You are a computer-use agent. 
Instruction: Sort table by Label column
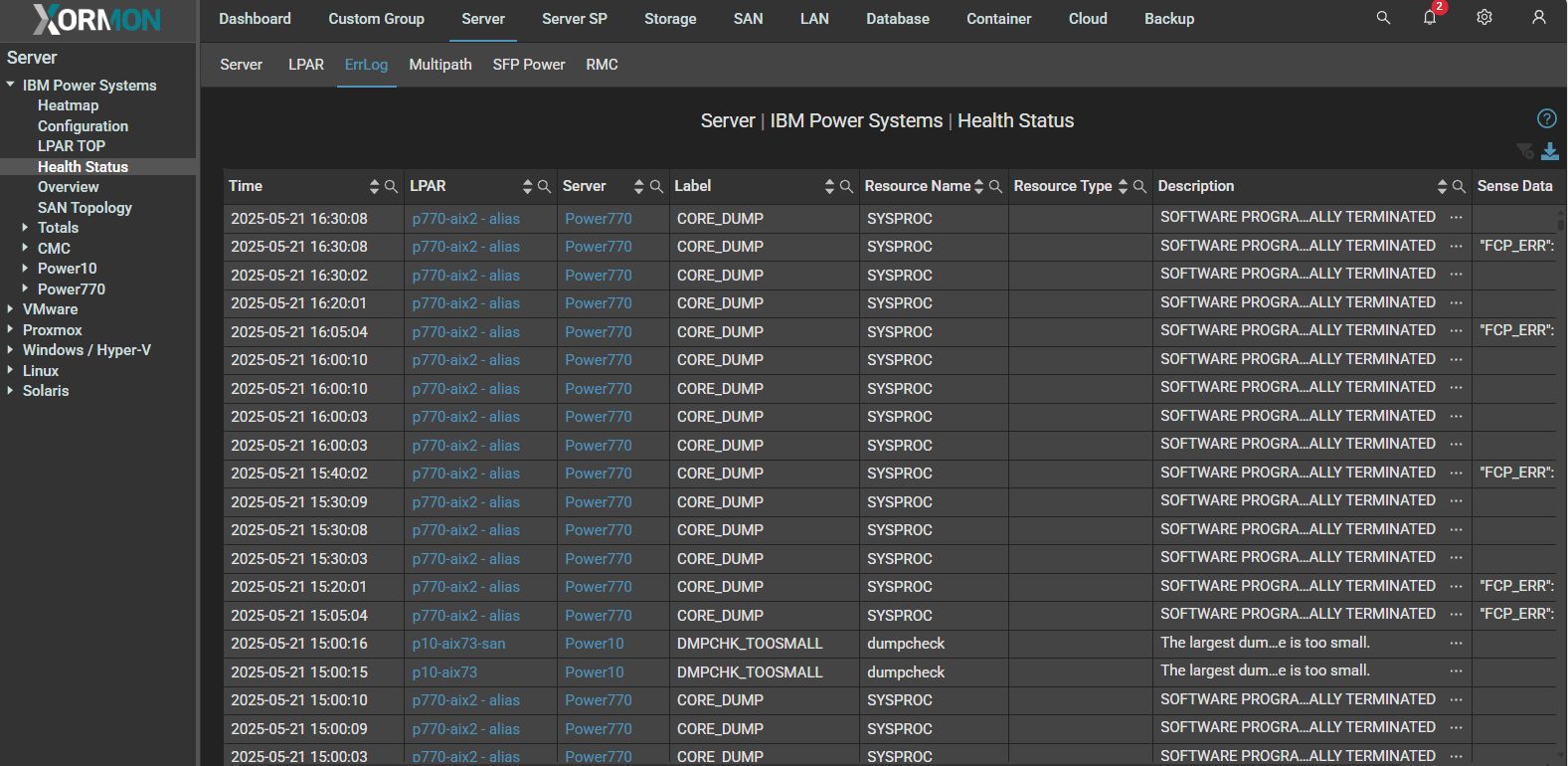click(x=829, y=186)
